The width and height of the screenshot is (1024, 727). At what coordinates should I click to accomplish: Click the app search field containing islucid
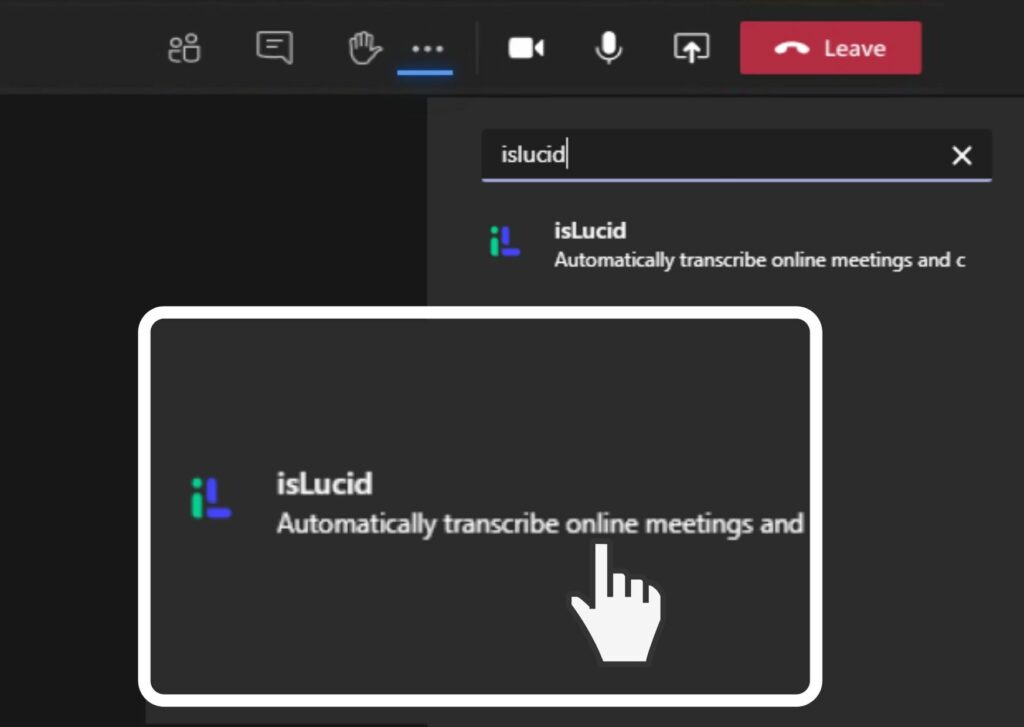(x=736, y=155)
